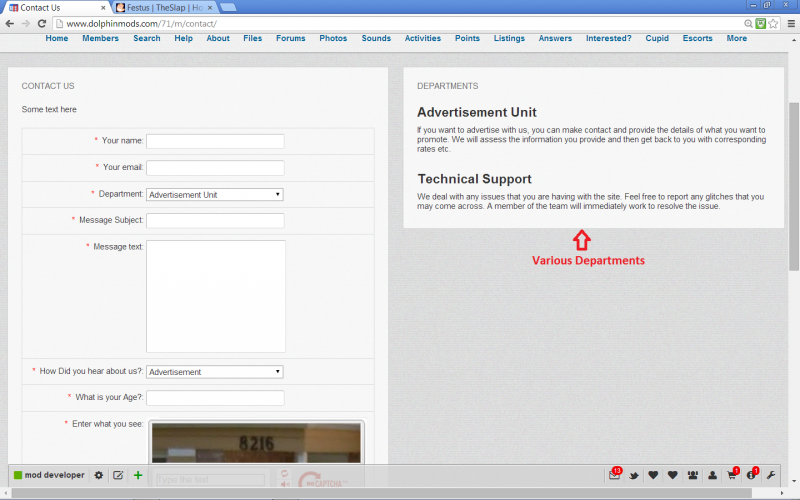Click the DEPARTMENTS panel title
800x500 pixels.
tap(447, 86)
